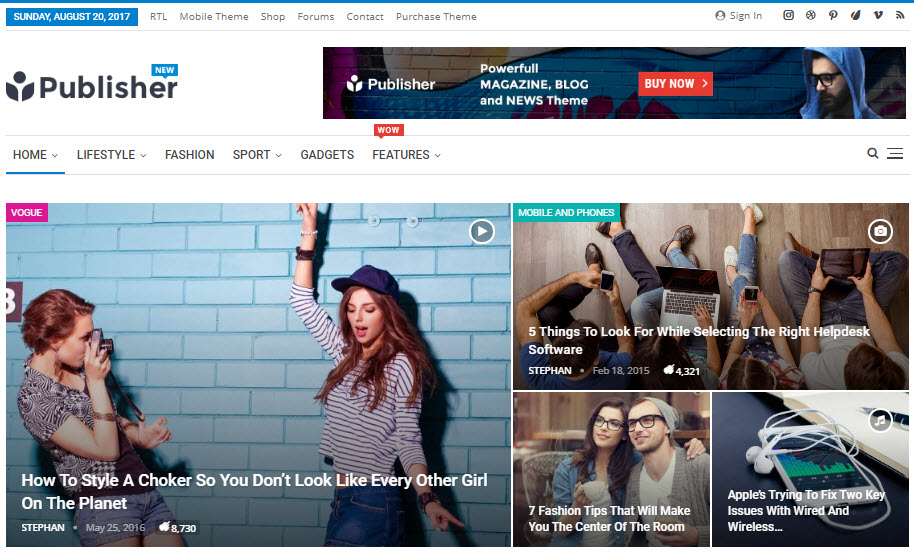Image resolution: width=914 pixels, height=559 pixels.
Task: Open the Forums link
Action: [x=316, y=16]
